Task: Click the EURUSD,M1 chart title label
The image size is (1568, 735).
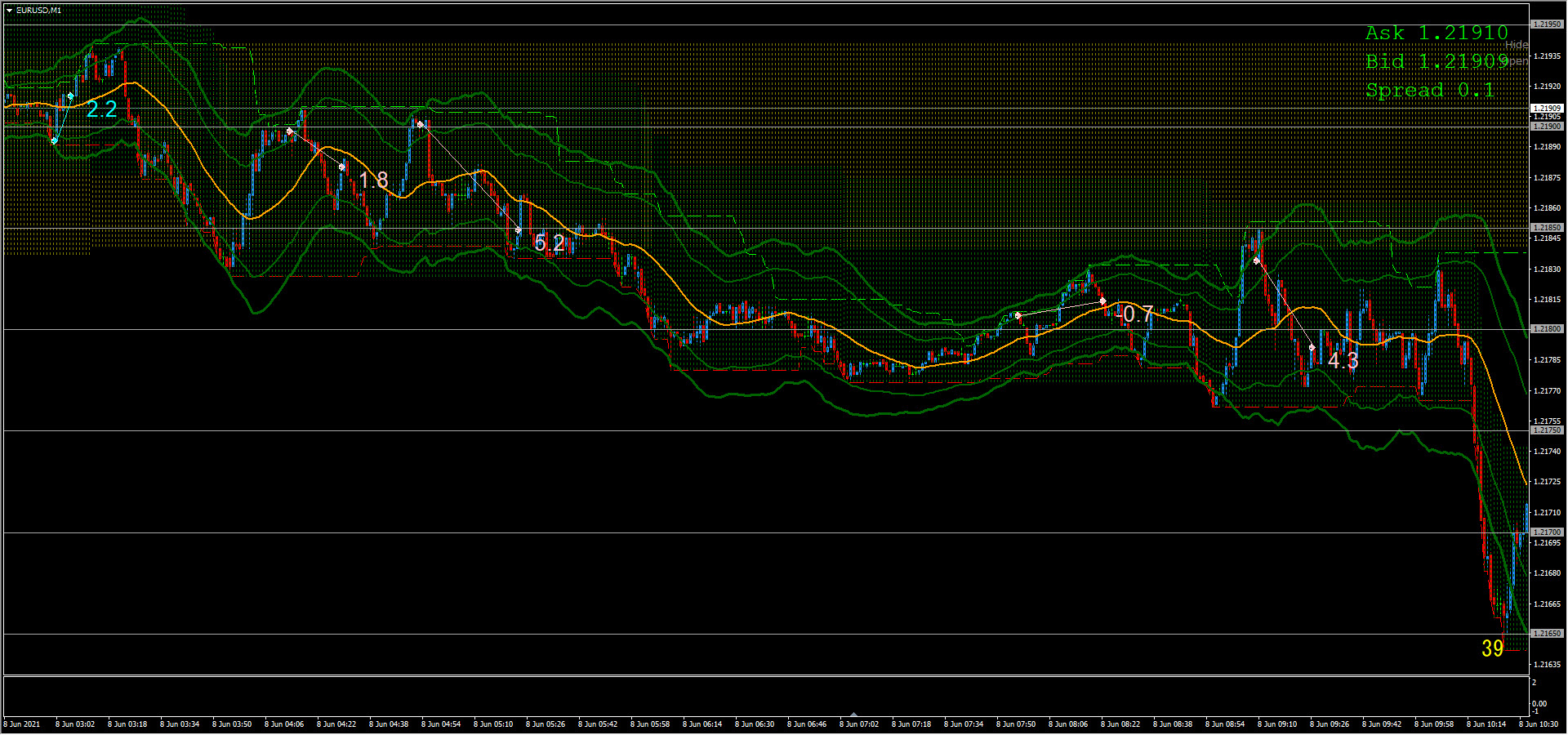Action: point(38,11)
